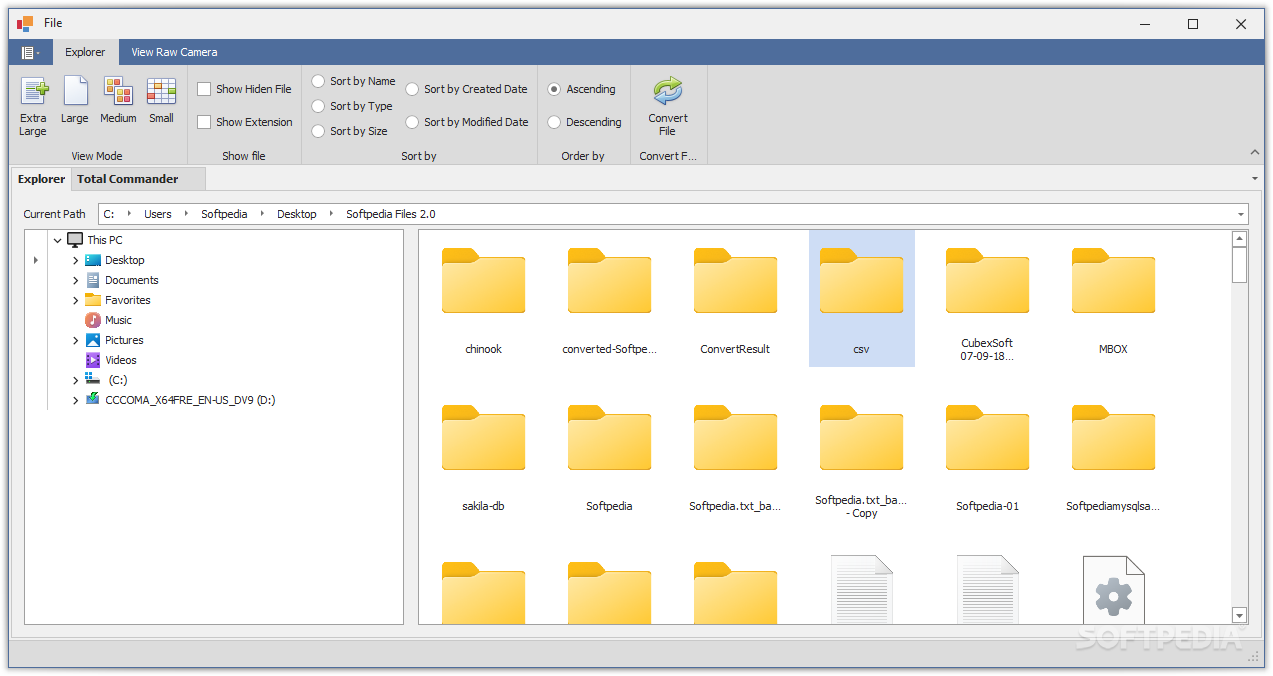The width and height of the screenshot is (1273, 676).
Task: Open the Current Path dropdown arrow
Action: [x=1241, y=214]
